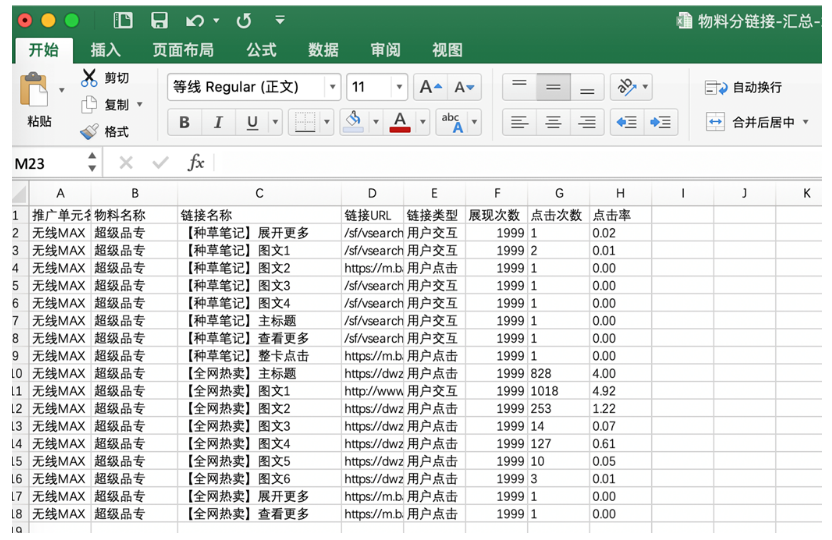Open the customize quick access toolbar menu
The width and height of the screenshot is (832, 540).
click(280, 20)
